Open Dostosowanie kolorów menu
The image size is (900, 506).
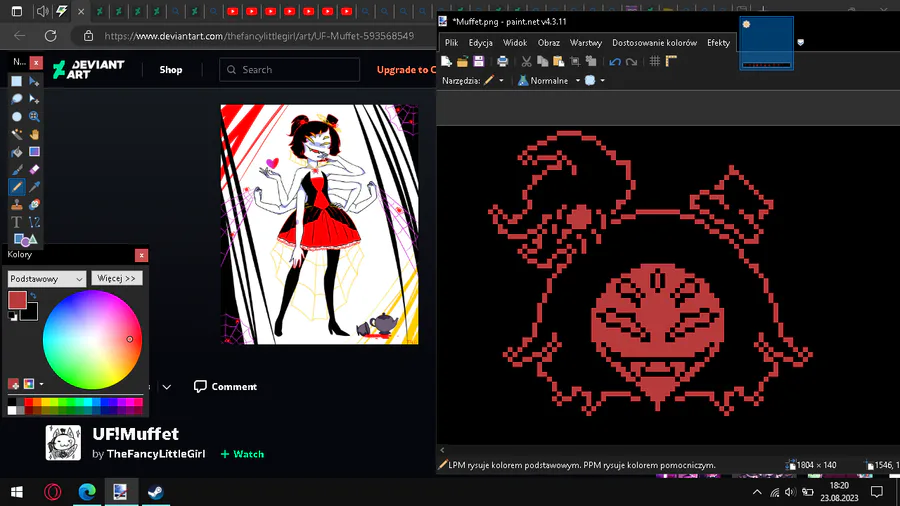pyautogui.click(x=654, y=42)
